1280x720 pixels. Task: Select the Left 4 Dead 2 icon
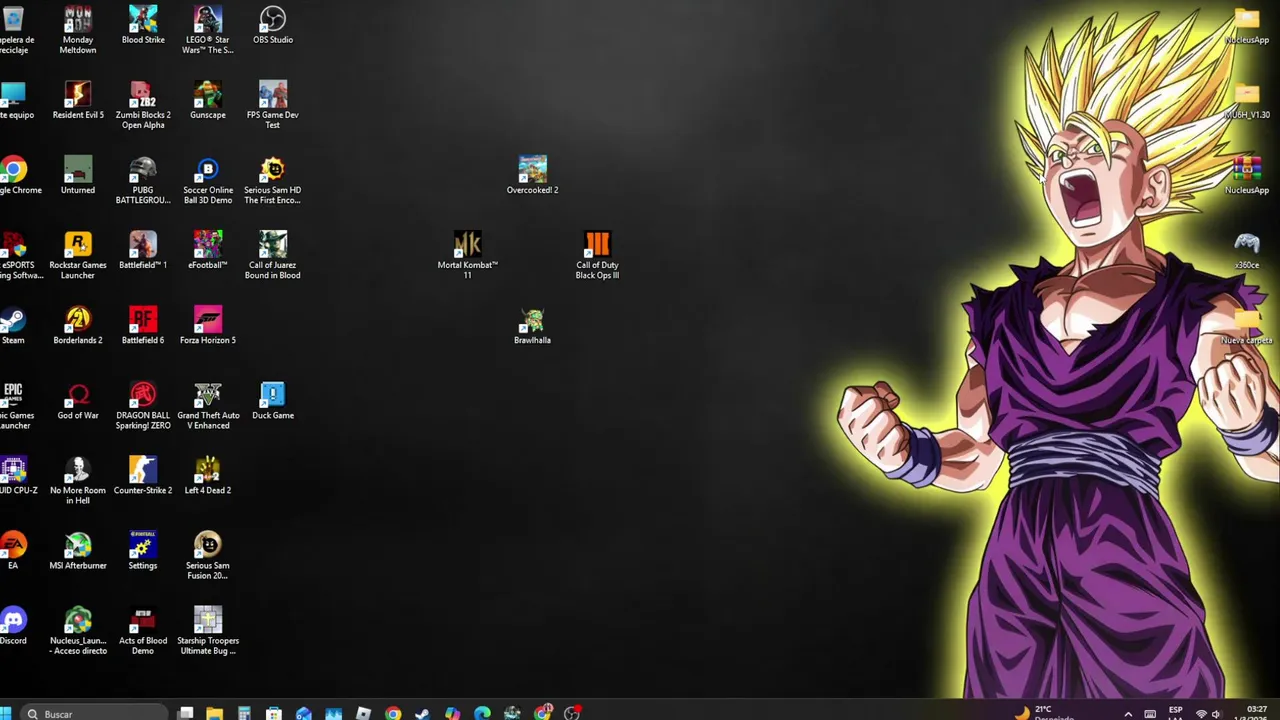click(x=208, y=475)
